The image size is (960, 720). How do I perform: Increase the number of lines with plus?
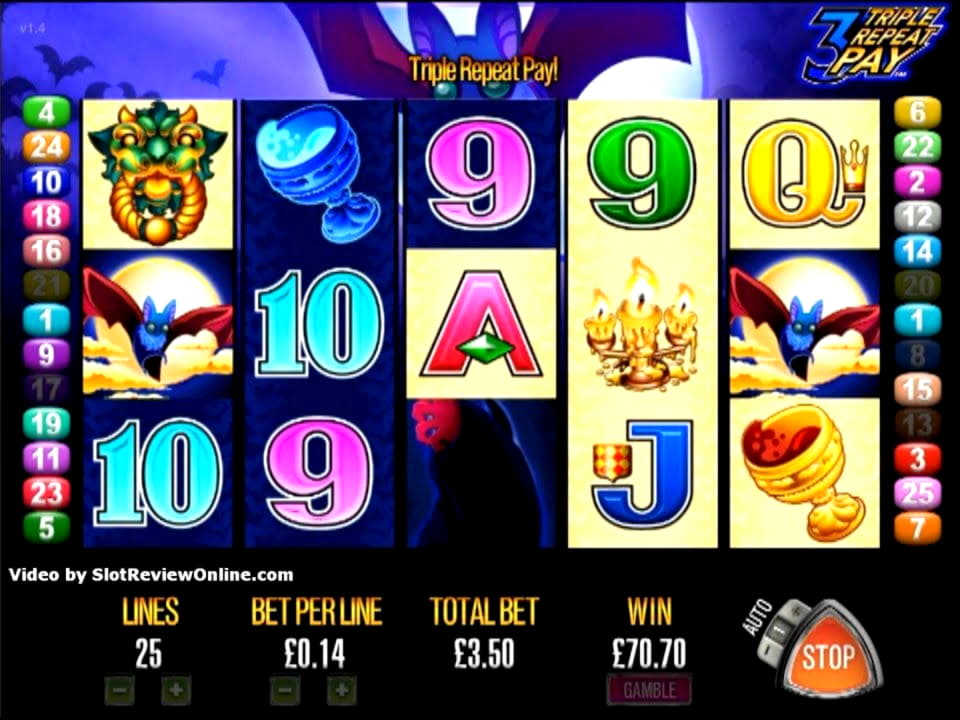point(176,691)
